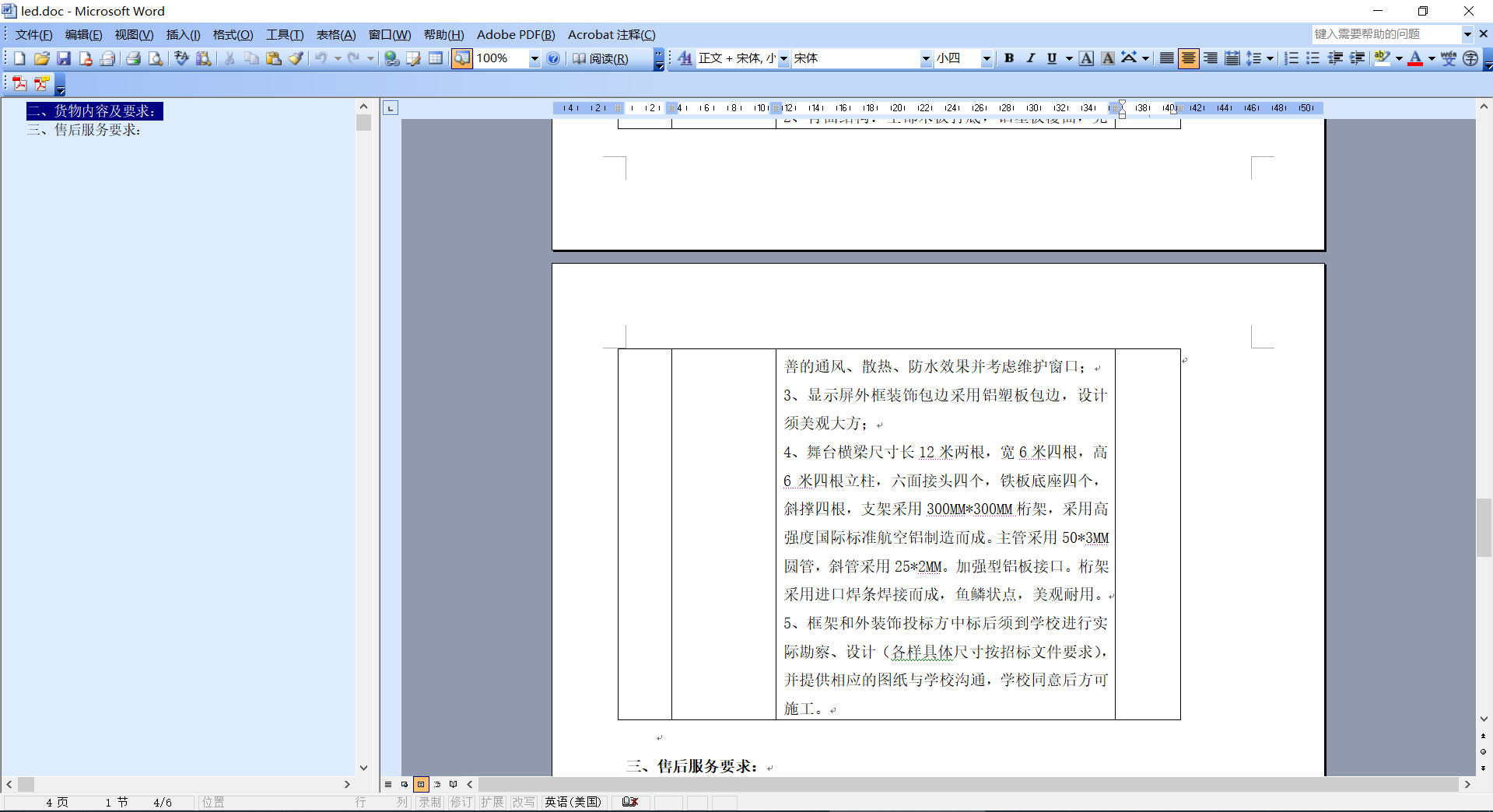1493x812 pixels.
Task: Apply yellow highlight color
Action: 1383,58
